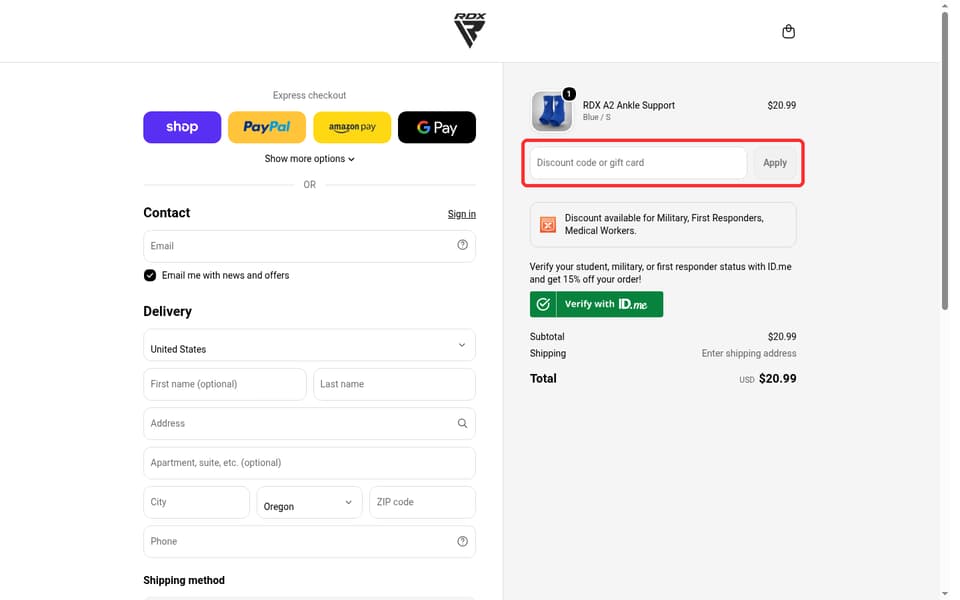Click the total $20.99 amount
The width and height of the screenshot is (960, 600).
(778, 378)
